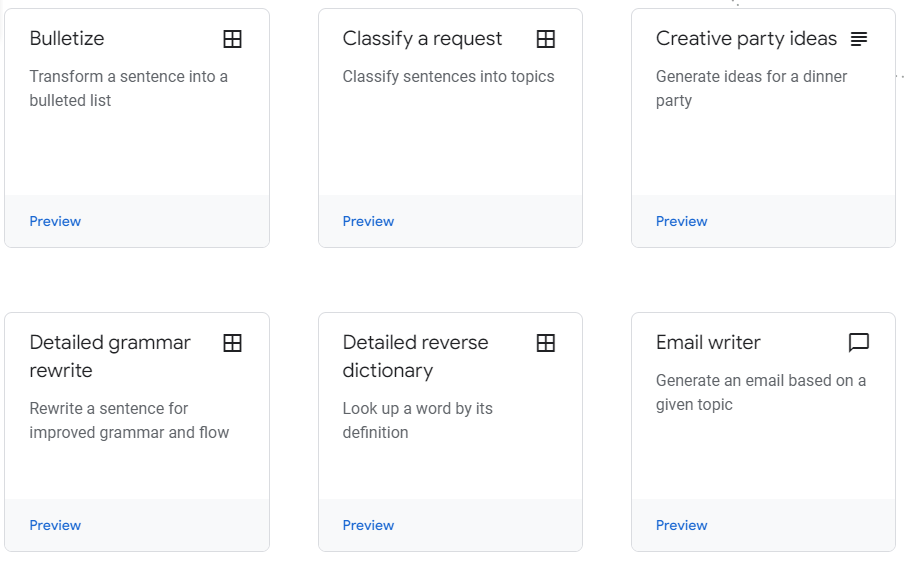The width and height of the screenshot is (907, 566).
Task: Click the grid icon on Detailed grammar rewrite card
Action: [x=233, y=343]
